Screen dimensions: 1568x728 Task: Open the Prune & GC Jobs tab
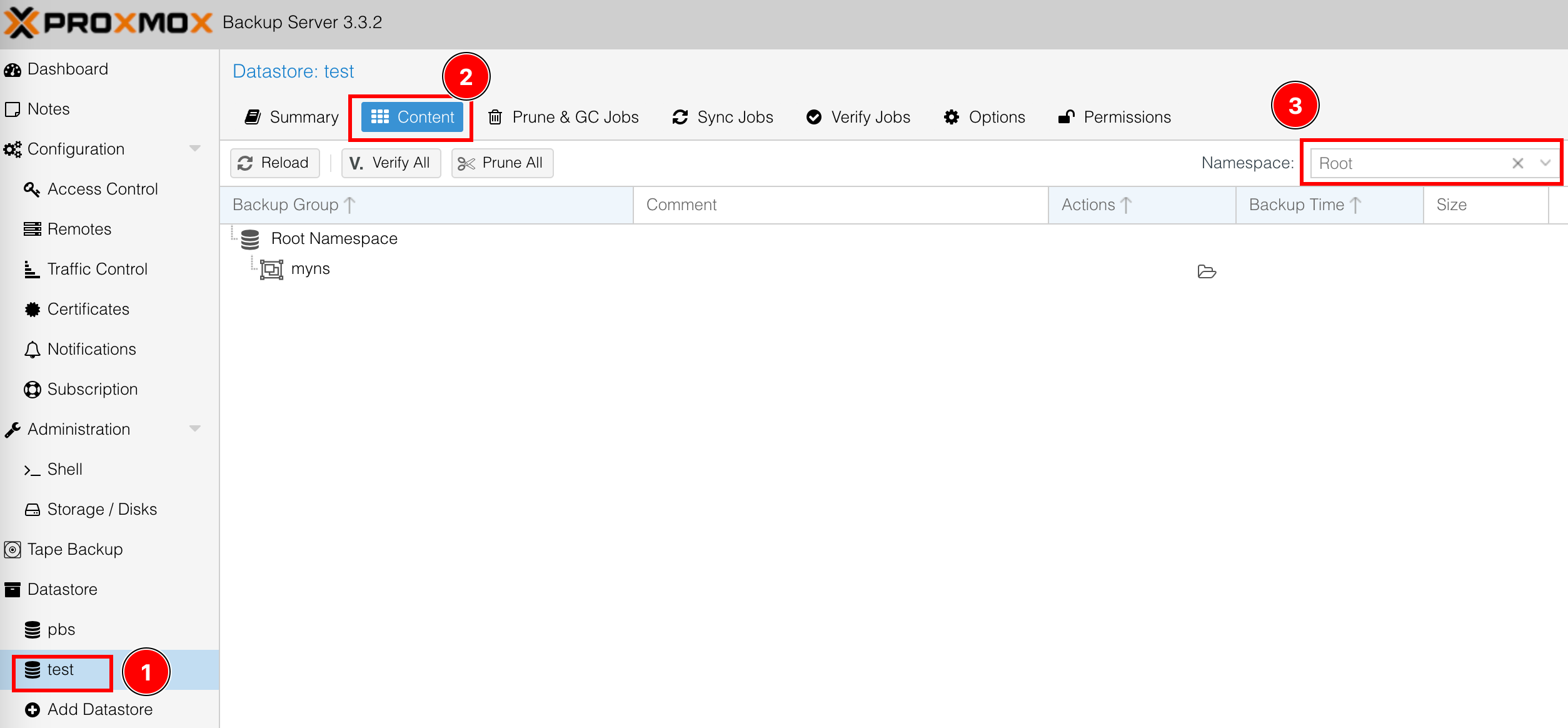click(563, 117)
